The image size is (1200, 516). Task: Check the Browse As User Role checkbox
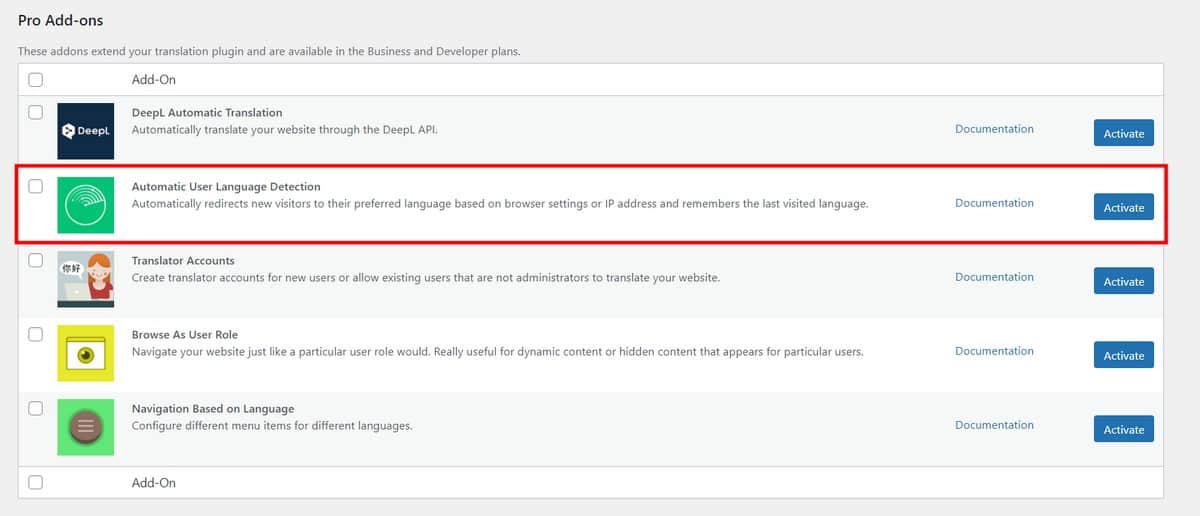[x=36, y=334]
